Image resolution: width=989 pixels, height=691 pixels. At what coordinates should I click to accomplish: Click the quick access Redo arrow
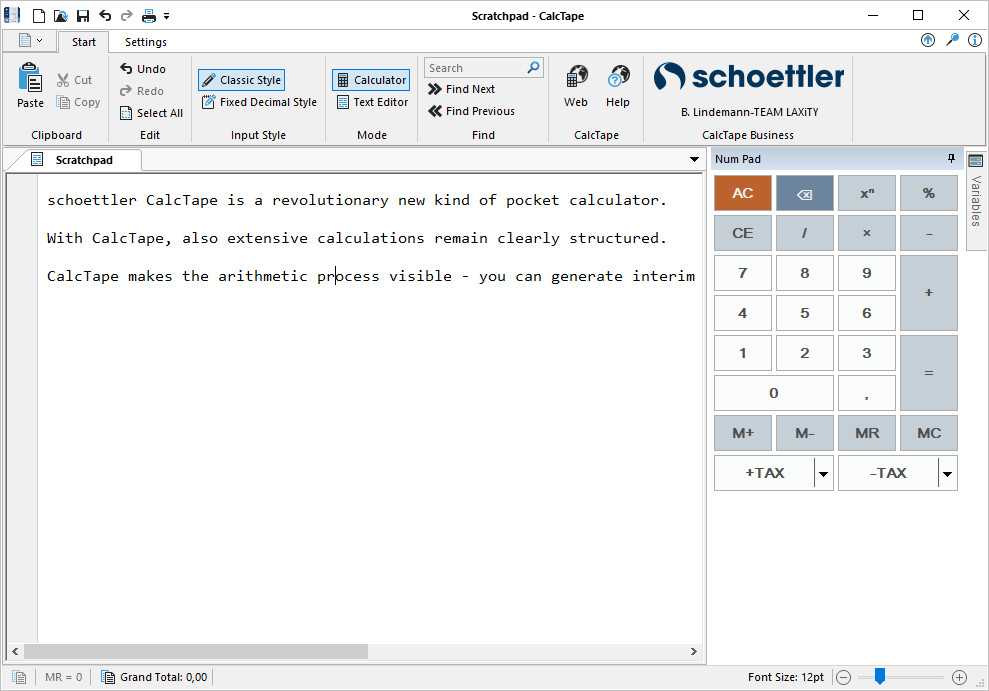[127, 15]
